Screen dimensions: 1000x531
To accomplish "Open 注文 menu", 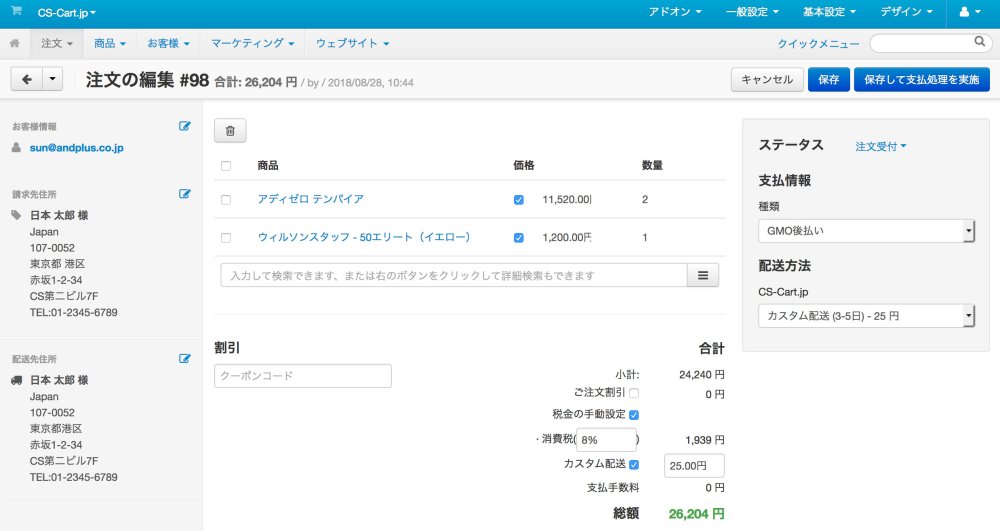I will pos(57,43).
